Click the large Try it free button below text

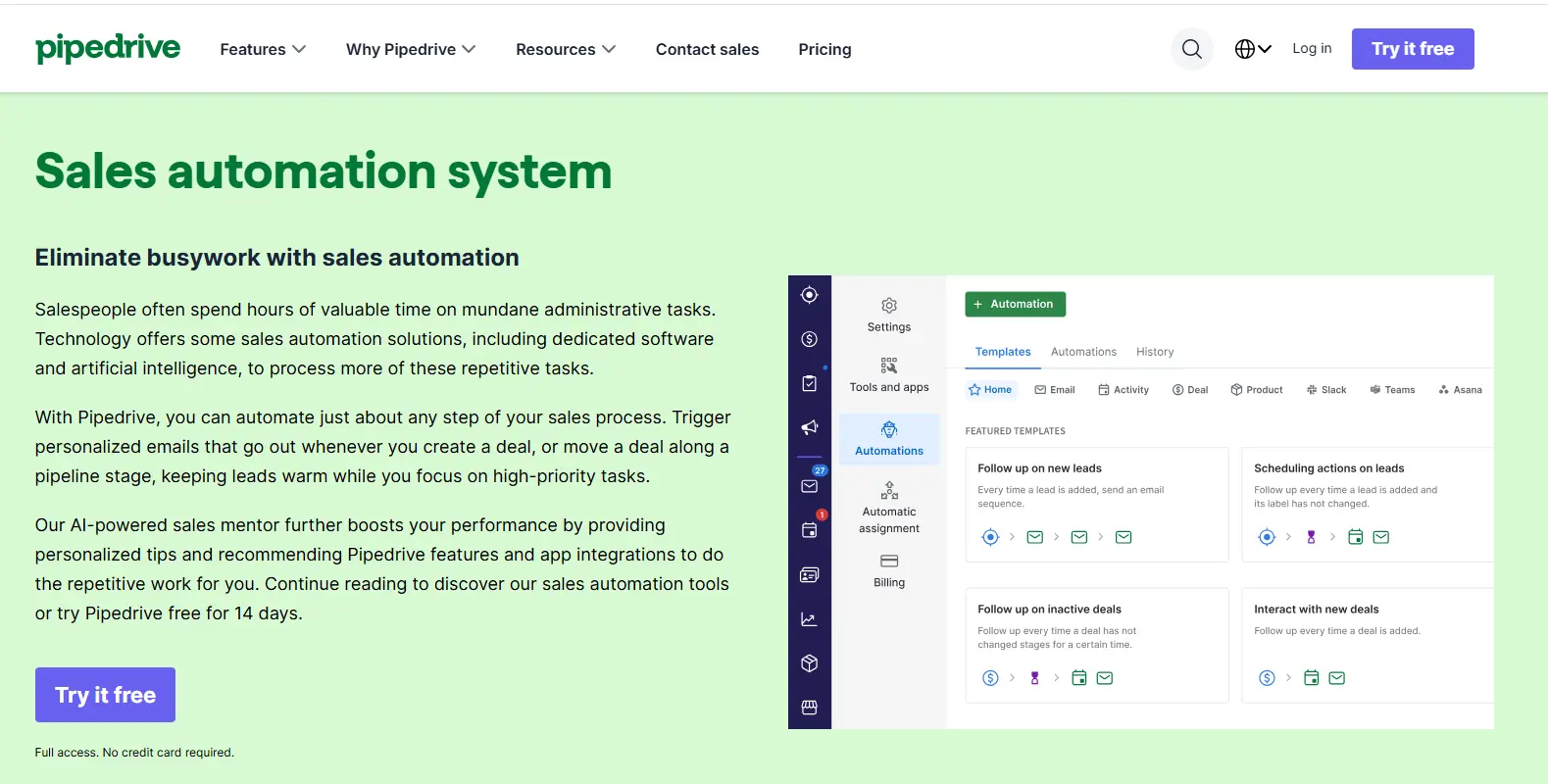(x=105, y=695)
